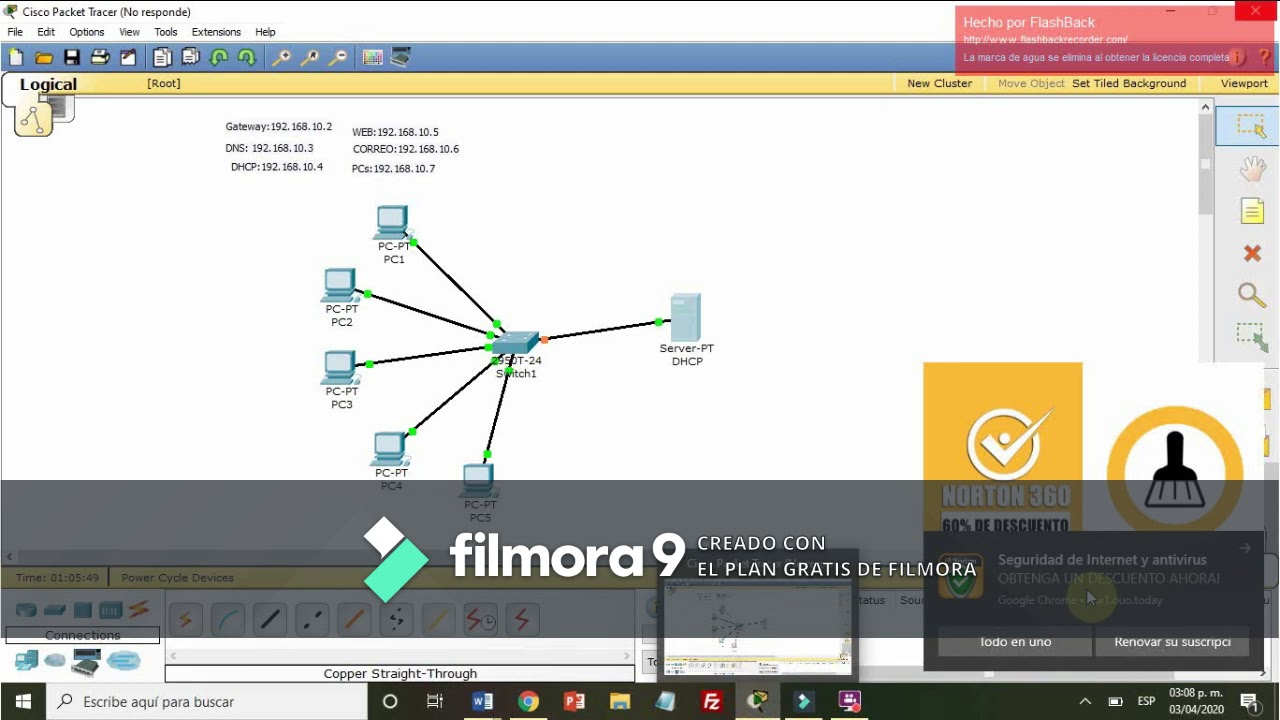This screenshot has width=1280, height=720.
Task: Click the Gateway:192.168.10.2 note text
Action: pyautogui.click(x=279, y=127)
